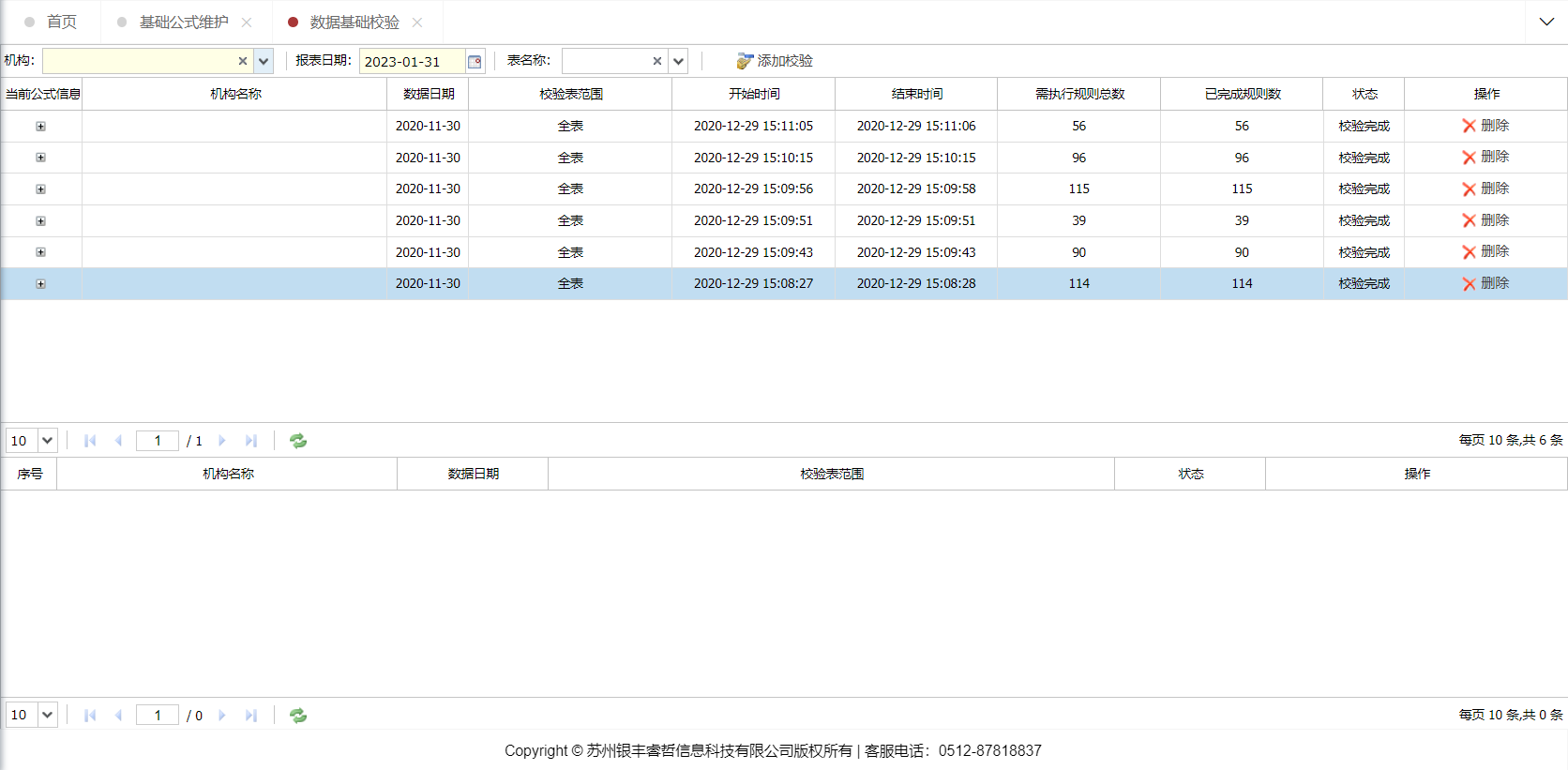Refresh the lower table with the green icon
1568x770 pixels.
tap(298, 716)
